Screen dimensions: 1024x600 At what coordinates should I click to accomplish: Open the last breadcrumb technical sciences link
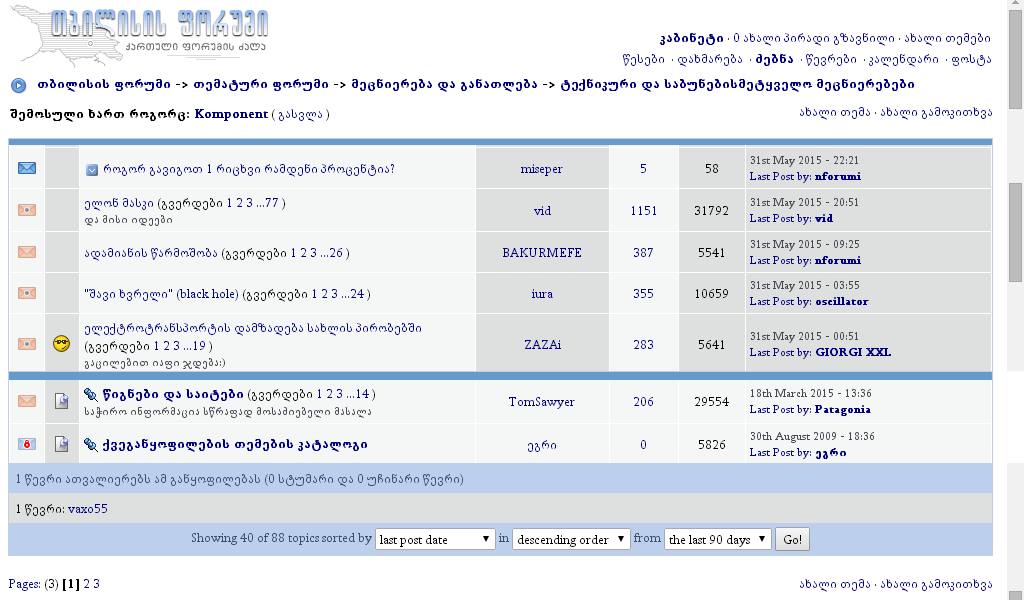737,84
